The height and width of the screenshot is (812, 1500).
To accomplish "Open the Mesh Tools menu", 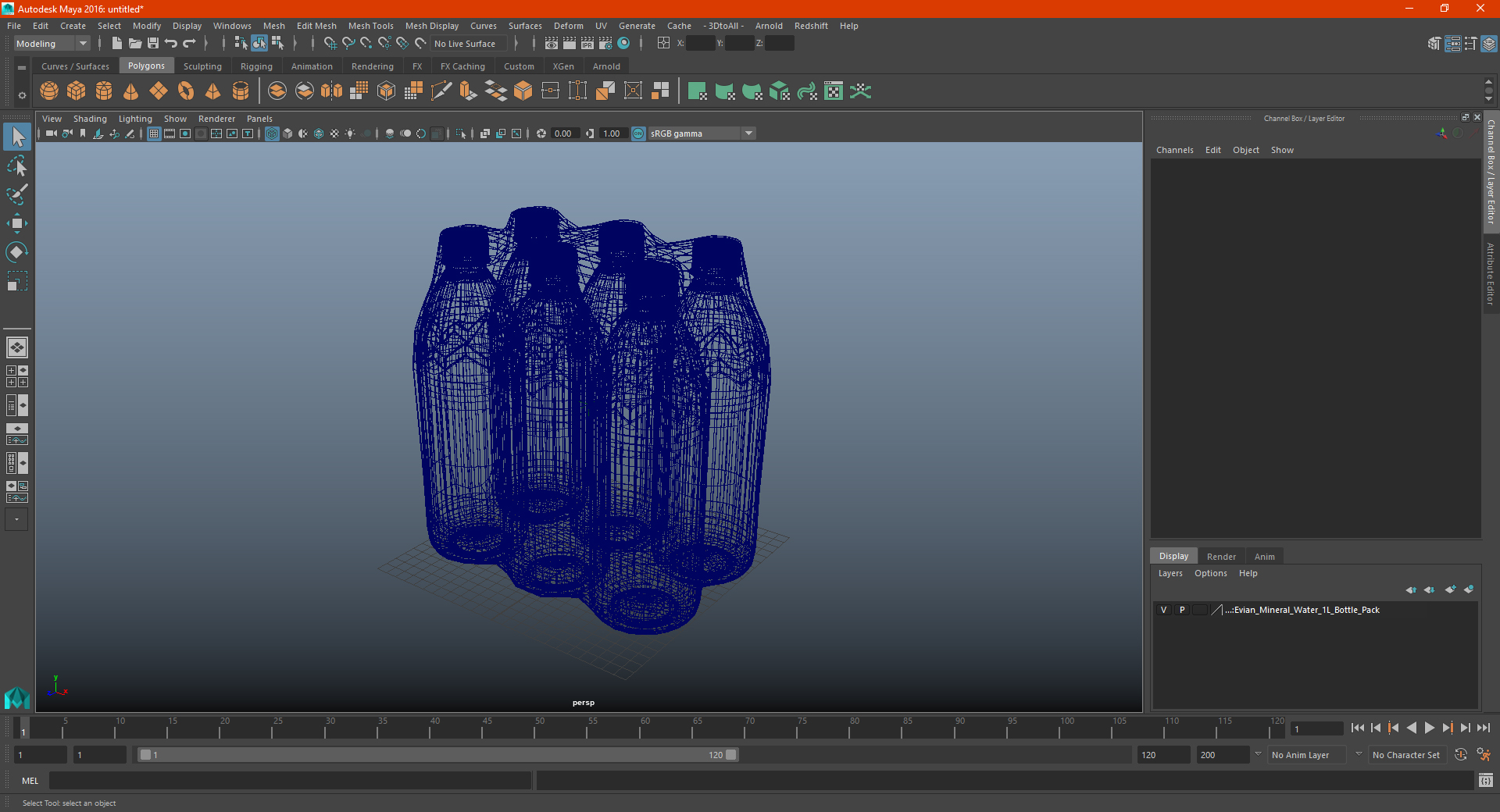I will [x=371, y=26].
